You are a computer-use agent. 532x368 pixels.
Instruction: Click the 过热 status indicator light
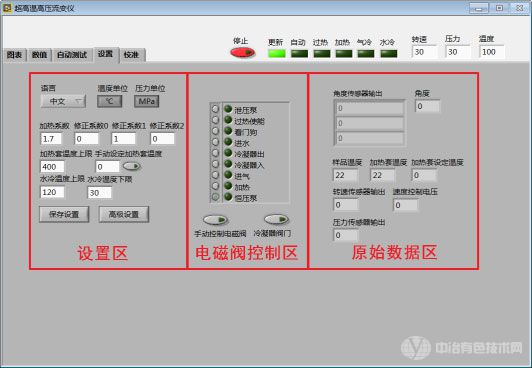(322, 54)
